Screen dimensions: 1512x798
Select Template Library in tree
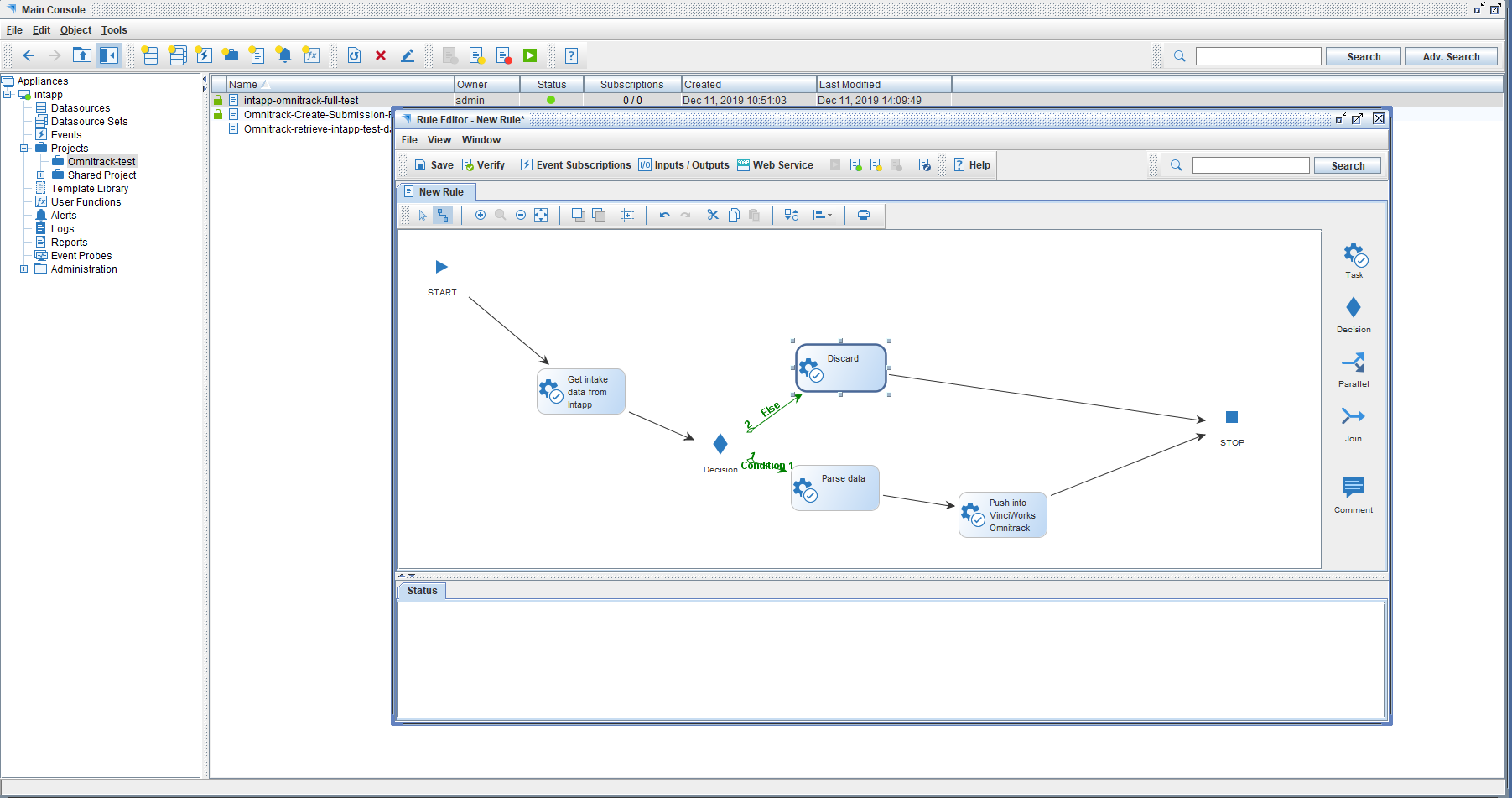point(90,189)
